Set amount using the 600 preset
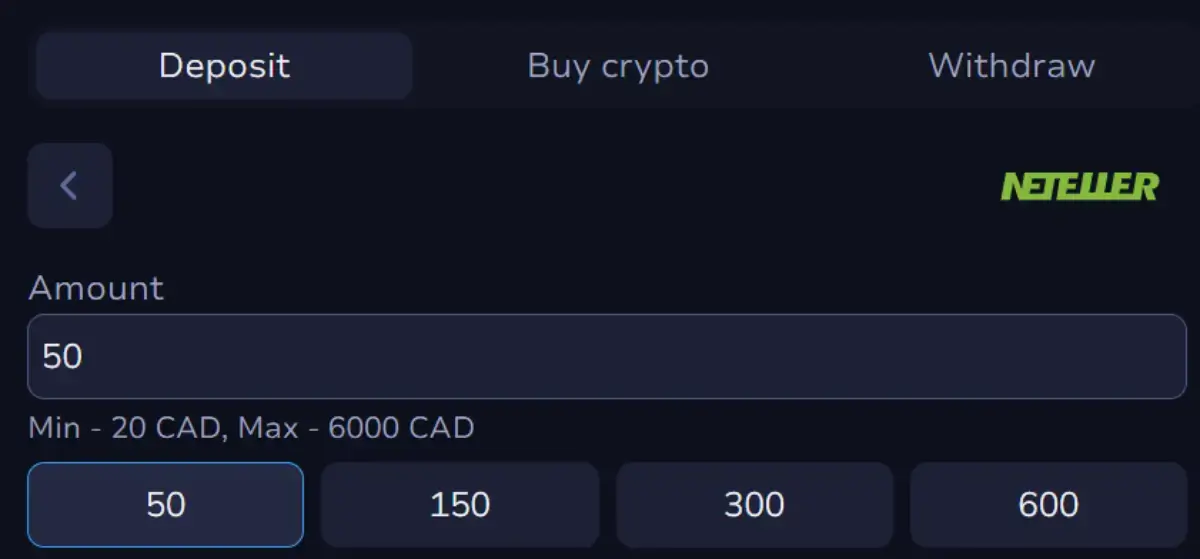Image resolution: width=1200 pixels, height=559 pixels. pos(1048,504)
